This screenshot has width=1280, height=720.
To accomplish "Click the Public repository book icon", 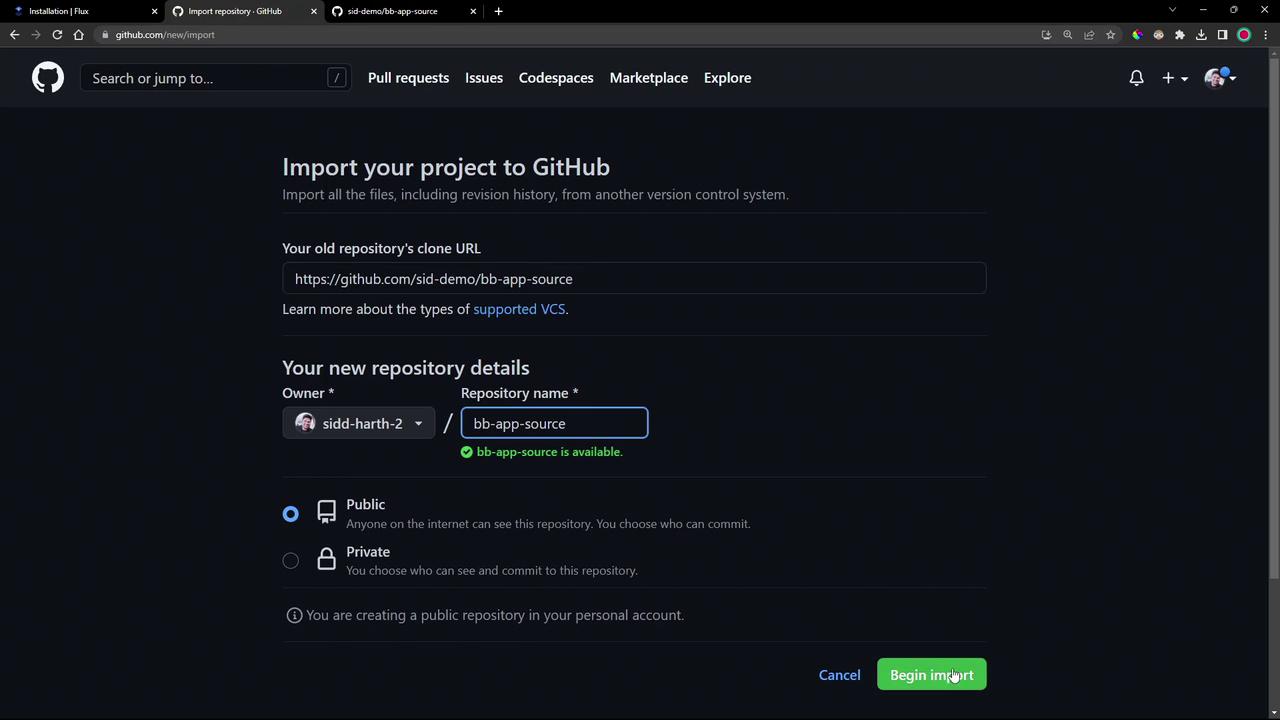I will pyautogui.click(x=326, y=513).
